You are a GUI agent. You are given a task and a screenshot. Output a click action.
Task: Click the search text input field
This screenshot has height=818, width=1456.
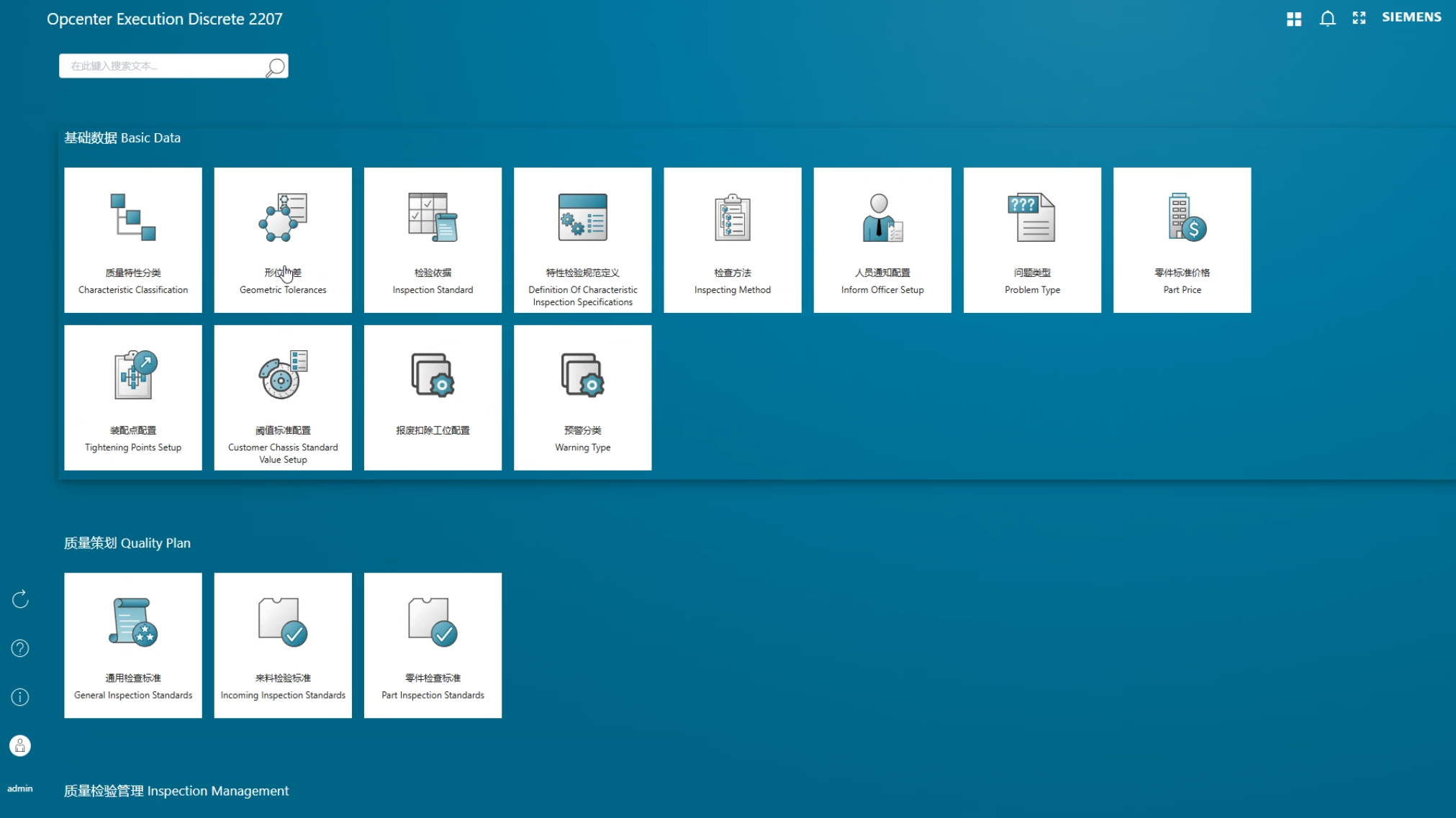click(x=162, y=66)
